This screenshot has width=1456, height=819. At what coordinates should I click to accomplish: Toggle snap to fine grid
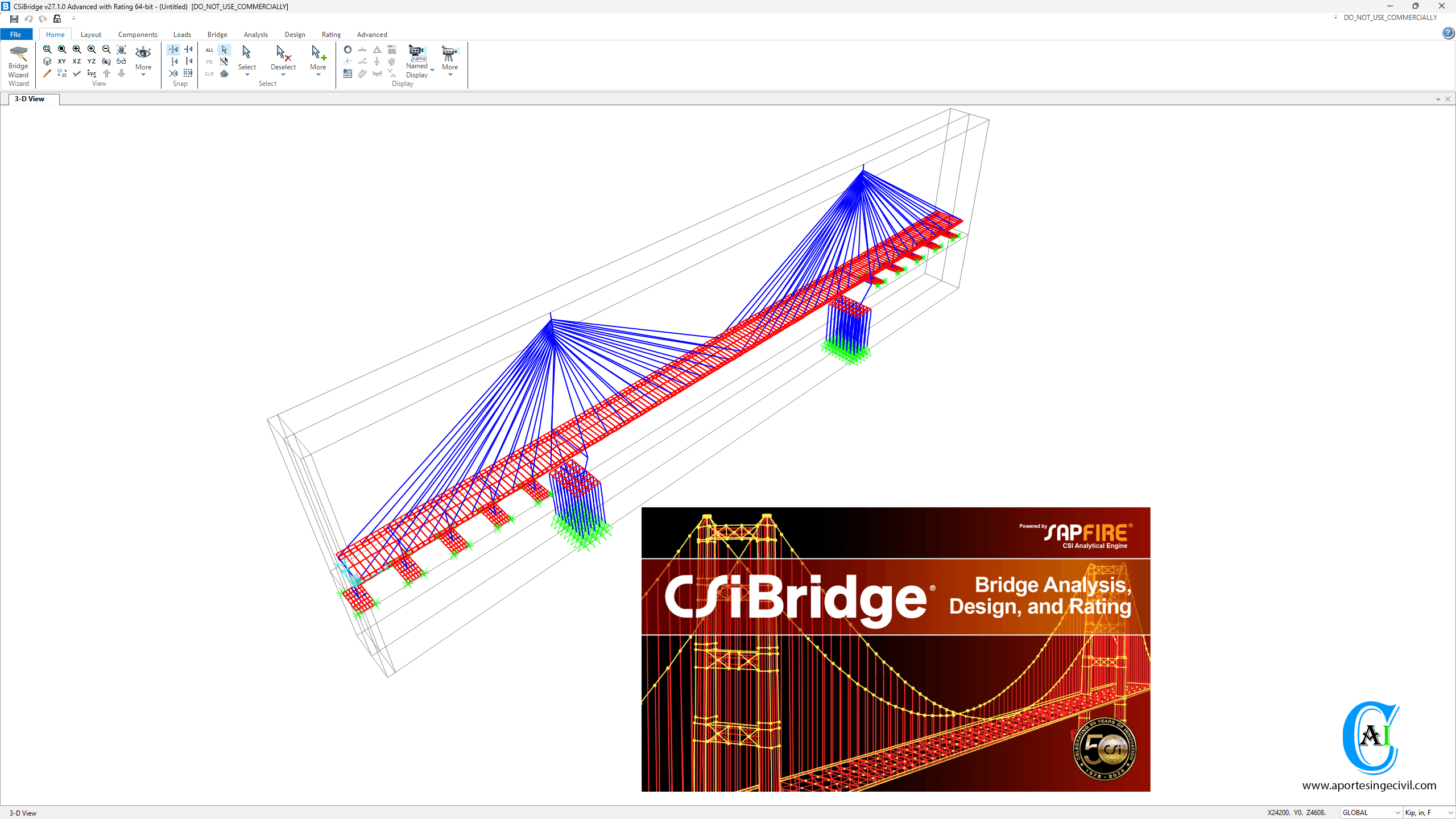pos(188,73)
